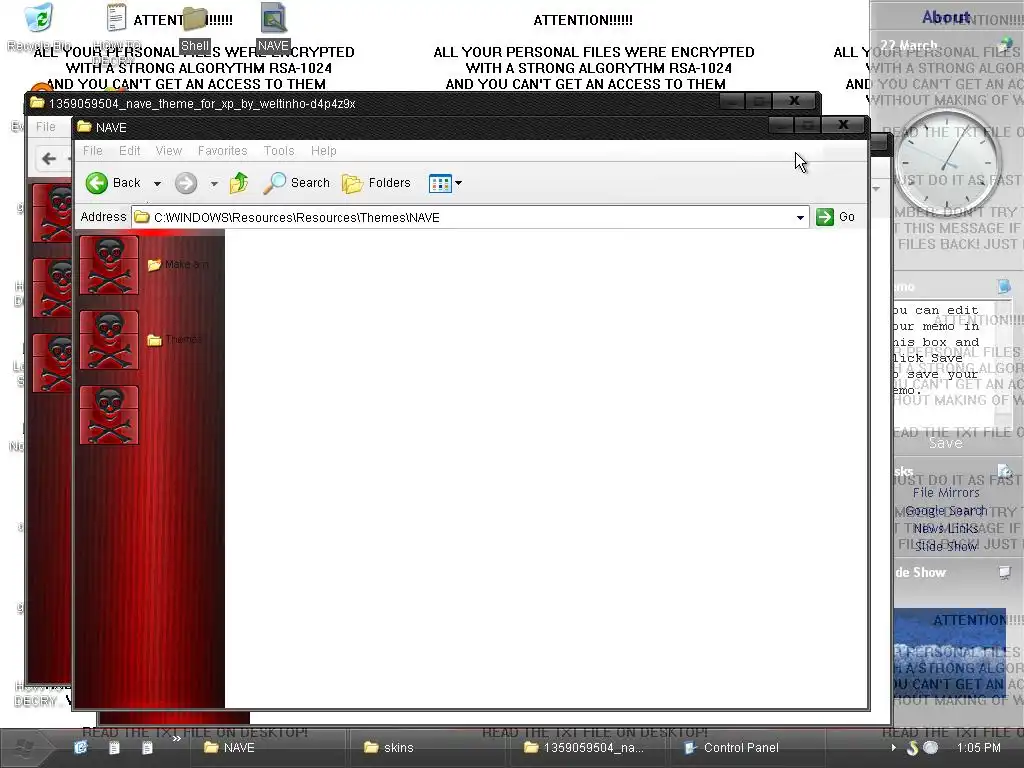Click the top skull thumbnail in NAVE pane
Screen dimensions: 1024x768
pyautogui.click(x=109, y=265)
